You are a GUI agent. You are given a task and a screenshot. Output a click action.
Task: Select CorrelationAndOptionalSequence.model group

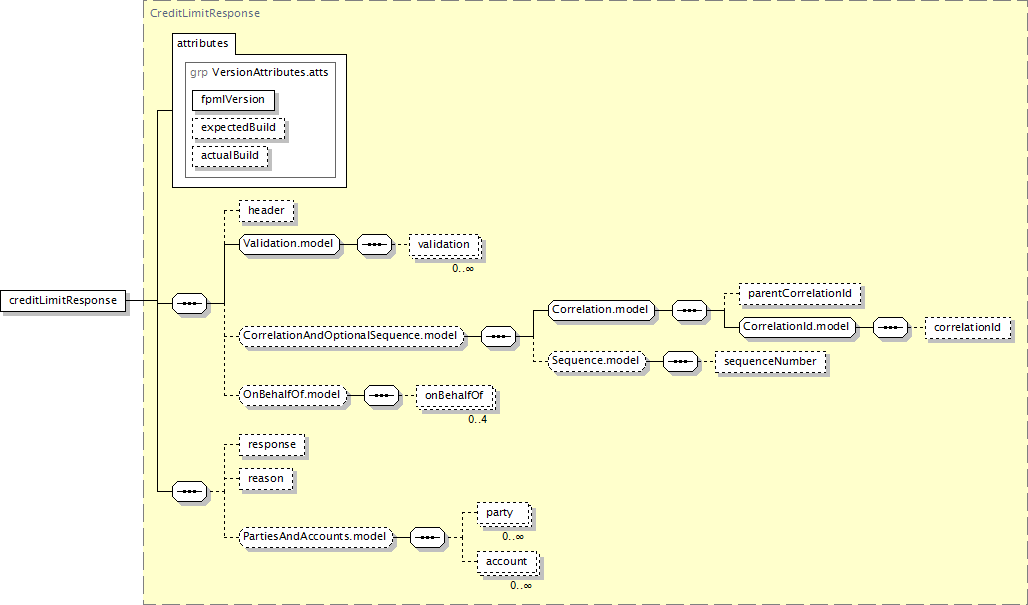tap(351, 336)
